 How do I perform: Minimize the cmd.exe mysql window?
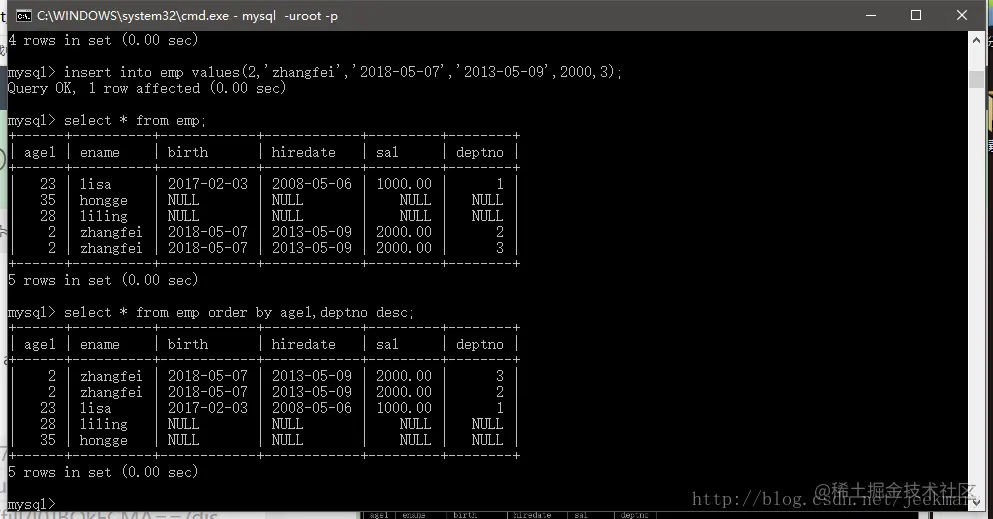[x=871, y=15]
